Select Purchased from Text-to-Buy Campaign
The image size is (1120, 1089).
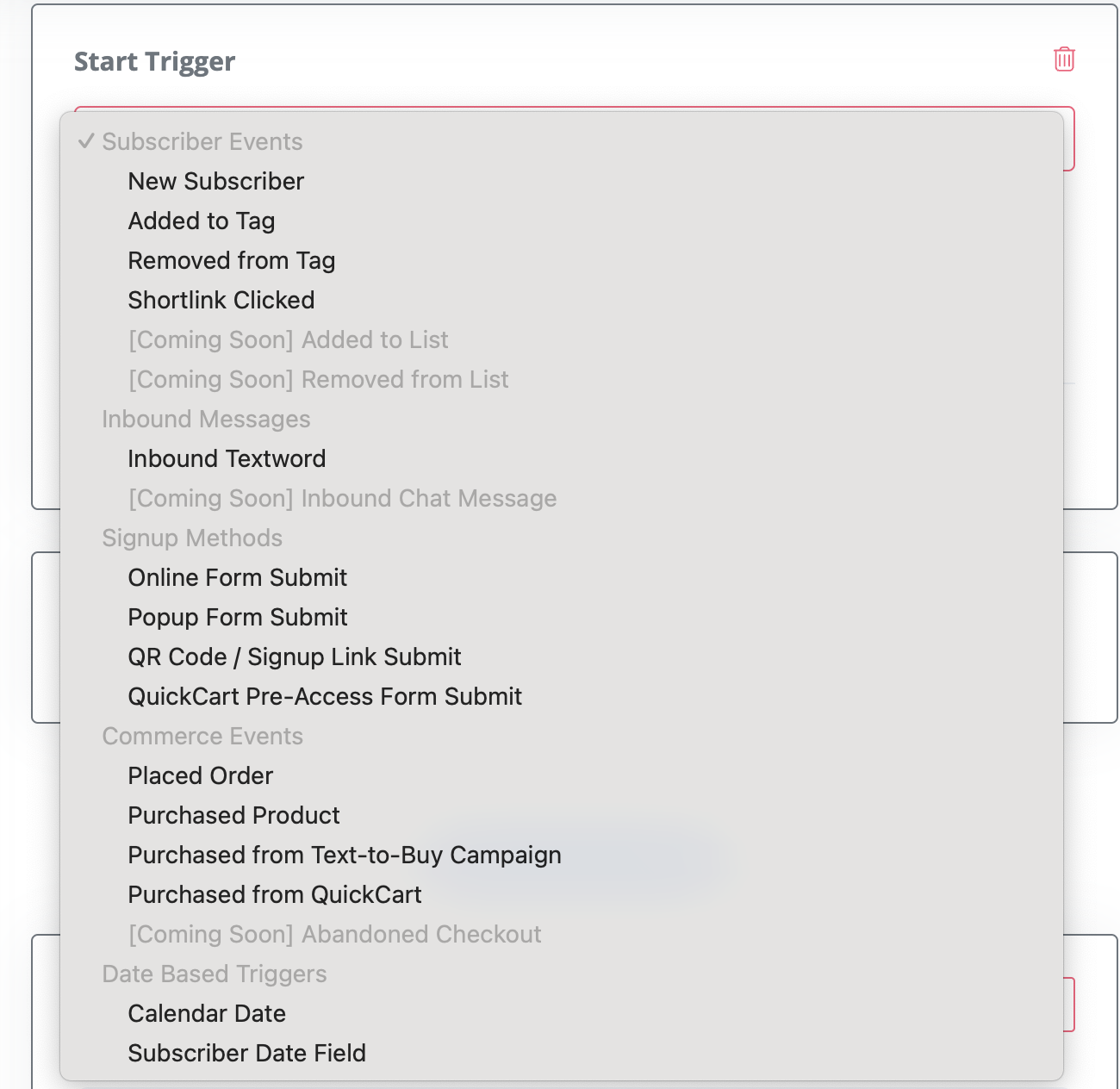345,855
